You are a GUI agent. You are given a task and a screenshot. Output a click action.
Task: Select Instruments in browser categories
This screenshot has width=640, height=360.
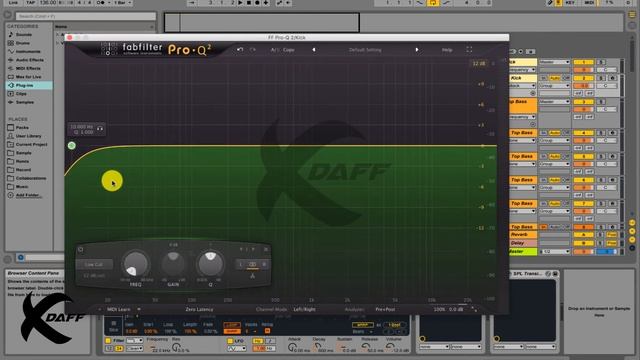28,51
